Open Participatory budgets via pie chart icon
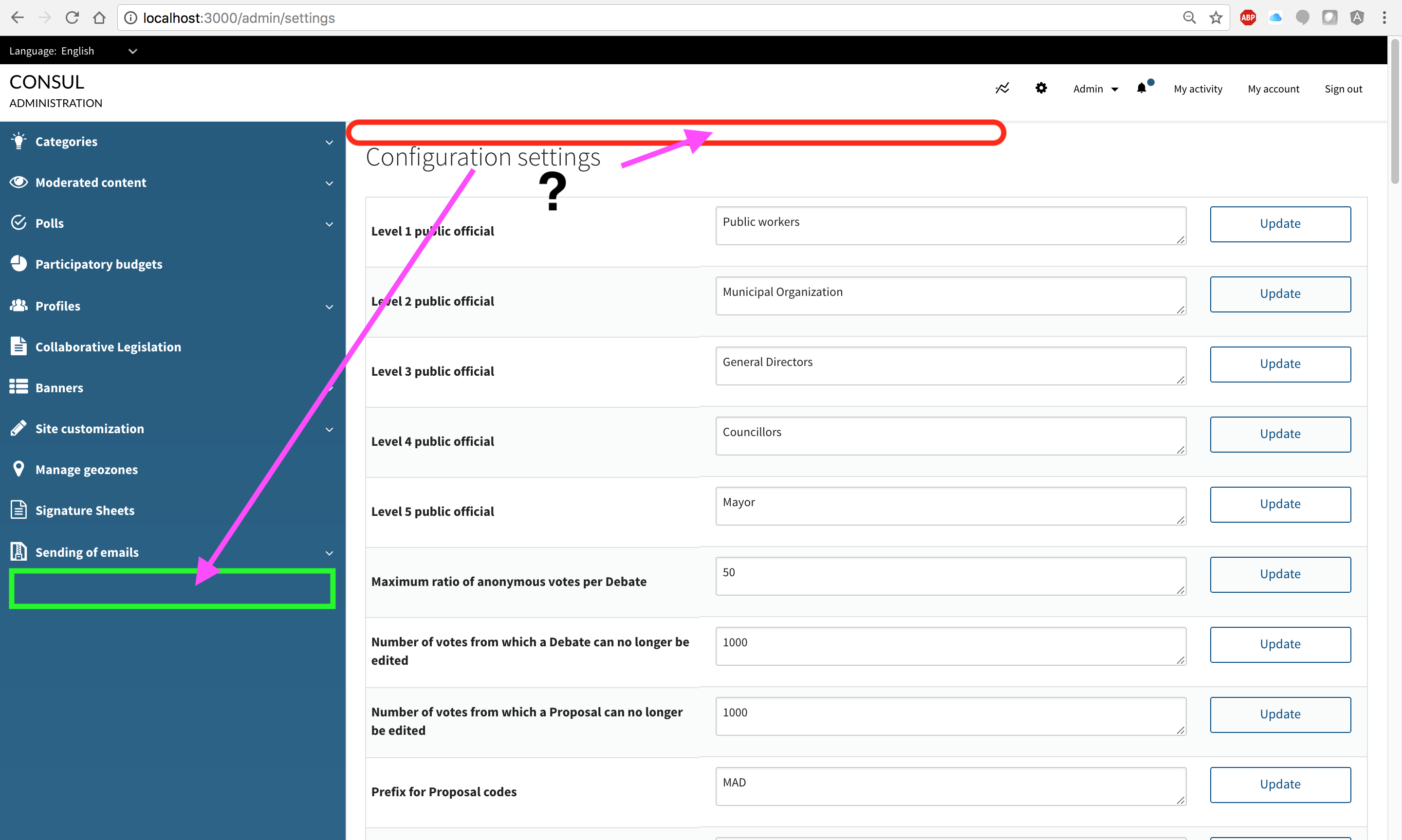This screenshot has height=840, width=1402. (18, 263)
